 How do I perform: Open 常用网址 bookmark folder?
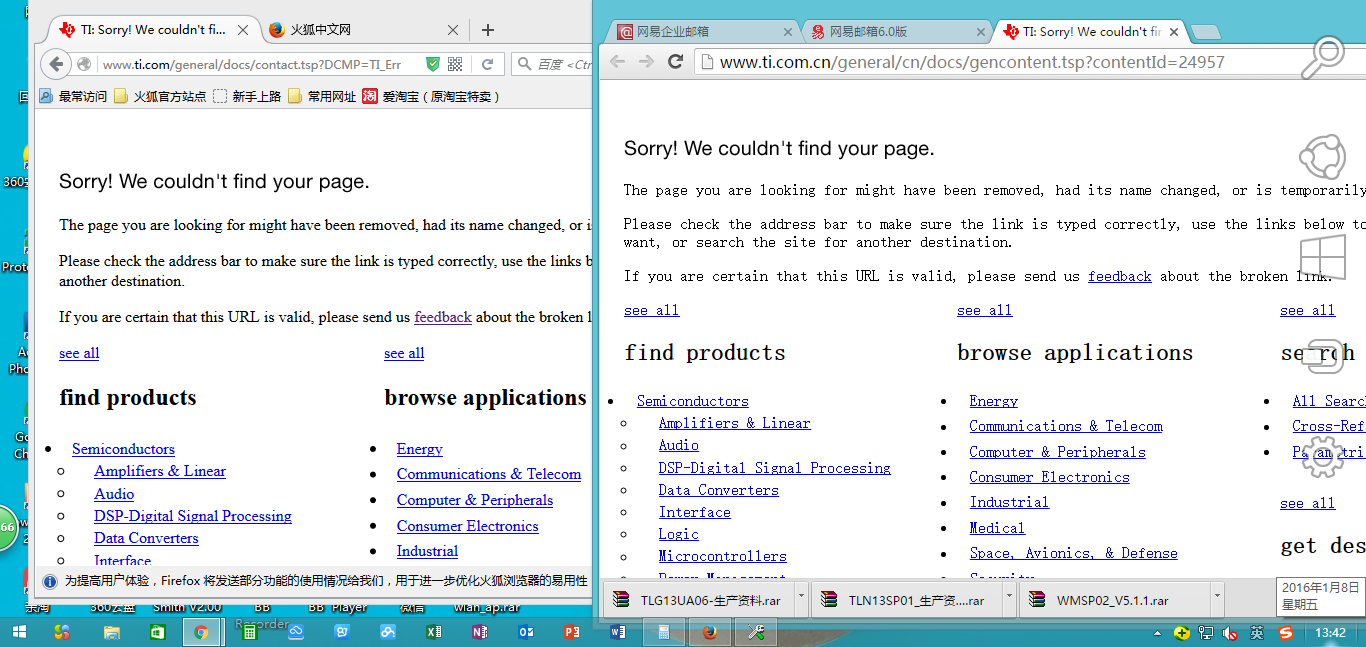tap(322, 96)
